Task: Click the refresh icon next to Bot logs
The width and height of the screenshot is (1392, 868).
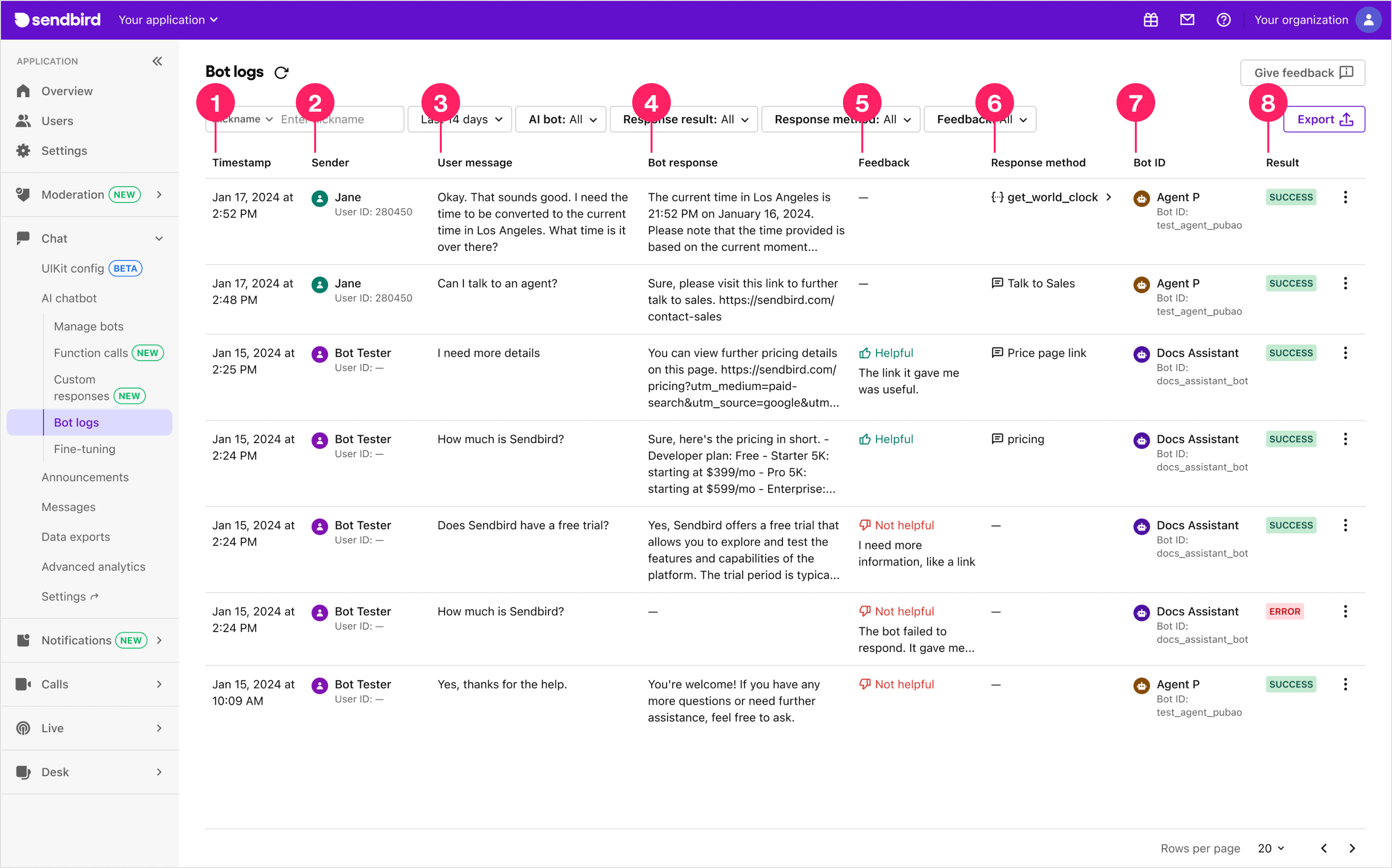Action: click(x=281, y=72)
